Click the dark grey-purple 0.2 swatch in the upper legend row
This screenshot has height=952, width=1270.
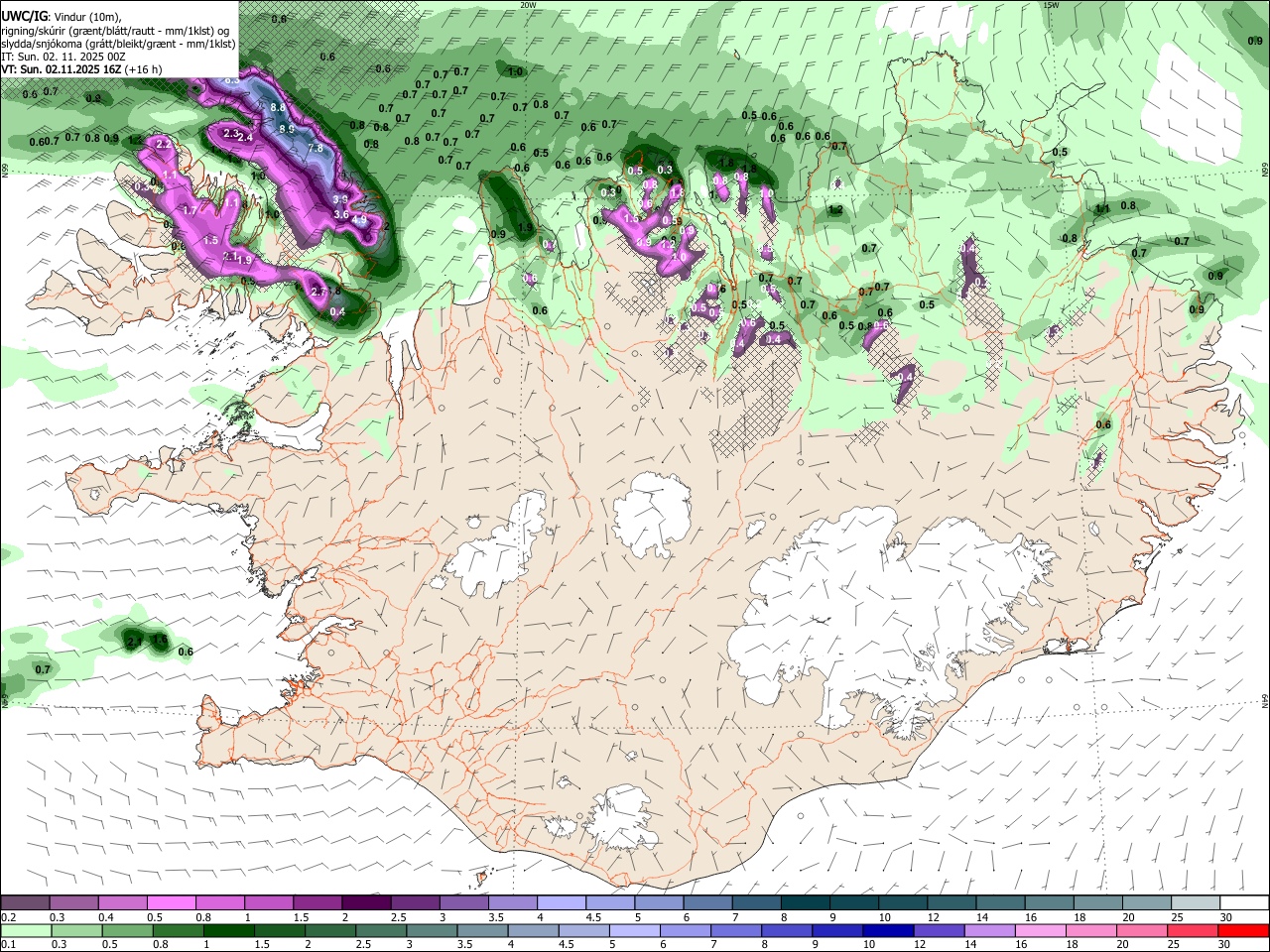25,903
